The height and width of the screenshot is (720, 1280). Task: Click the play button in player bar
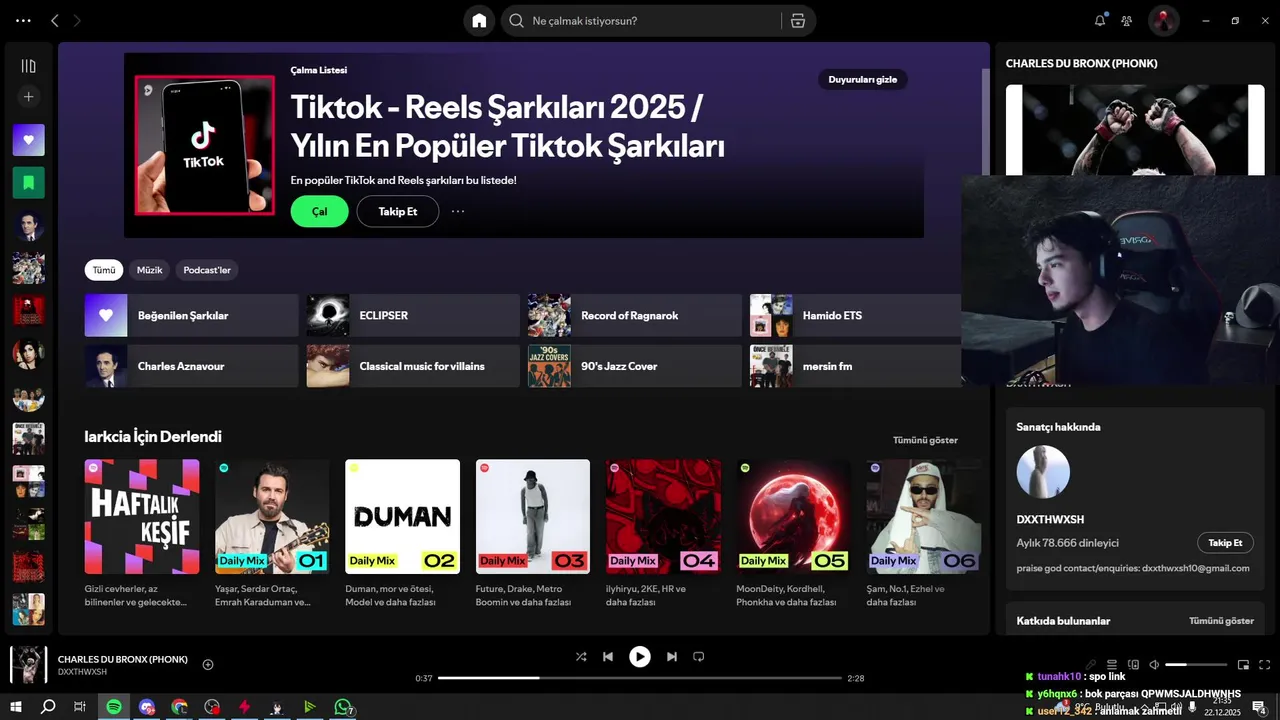(640, 657)
